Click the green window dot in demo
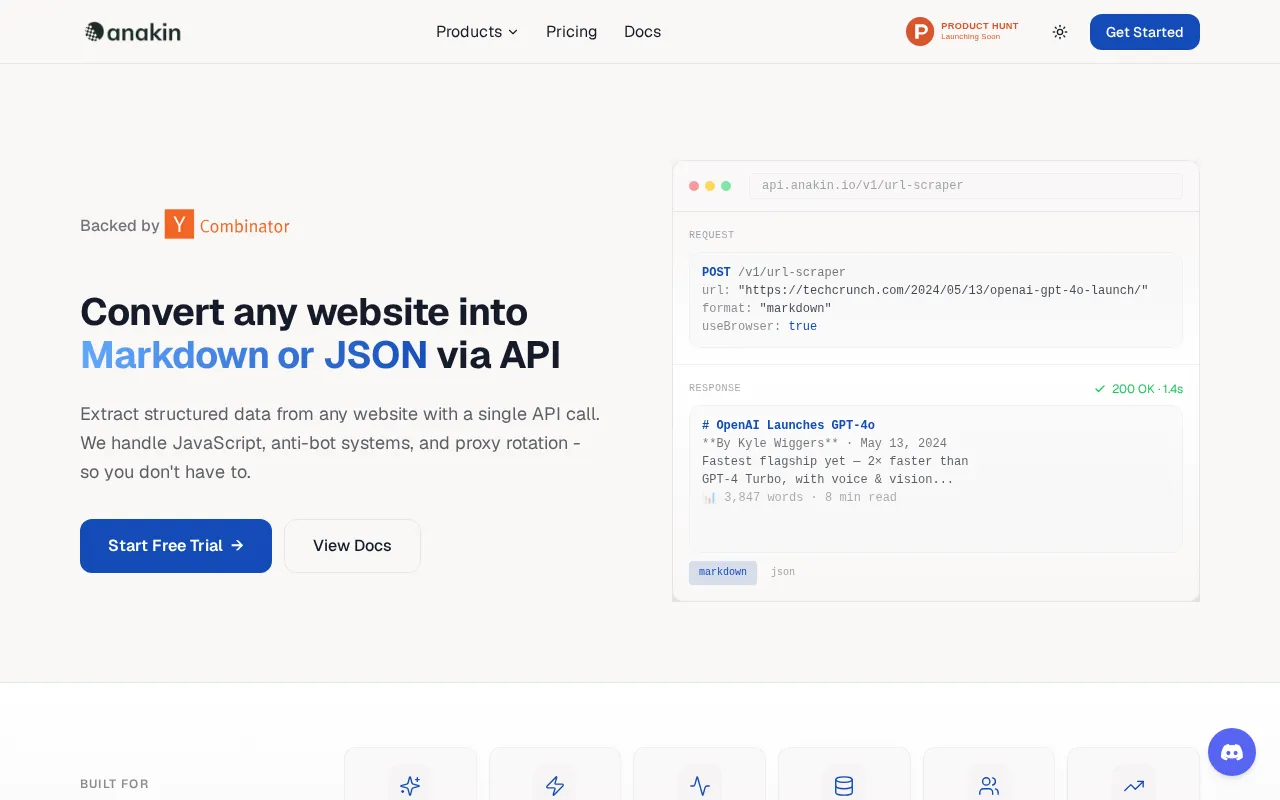 coord(726,186)
